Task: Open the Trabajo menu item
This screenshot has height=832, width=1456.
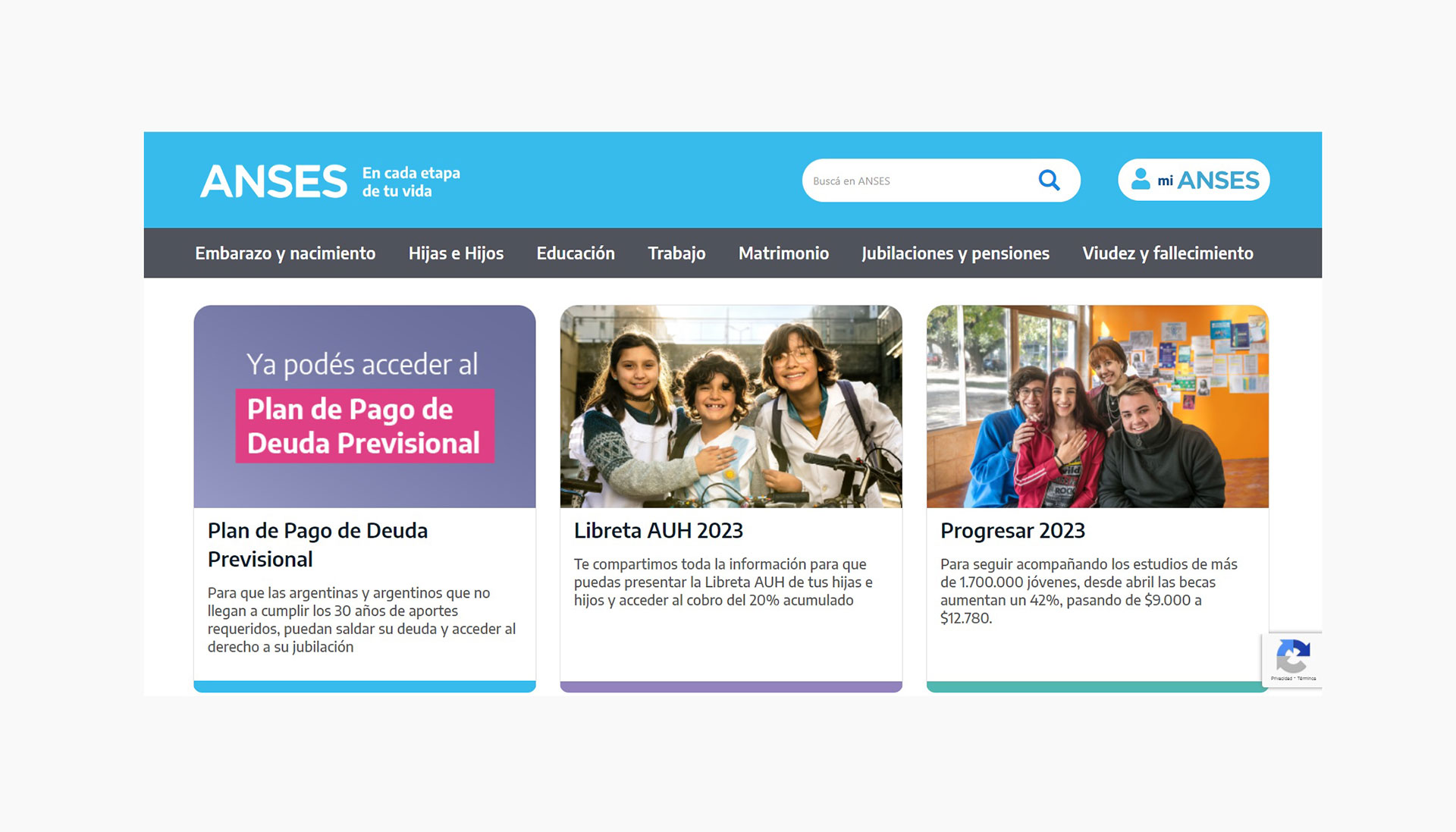Action: [676, 253]
